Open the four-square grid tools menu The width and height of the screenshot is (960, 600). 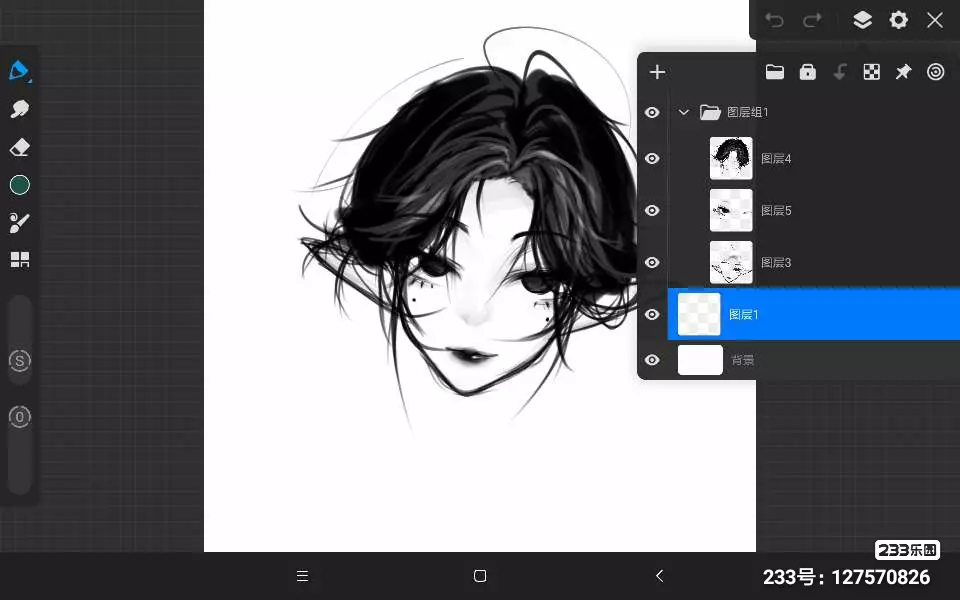[19, 260]
